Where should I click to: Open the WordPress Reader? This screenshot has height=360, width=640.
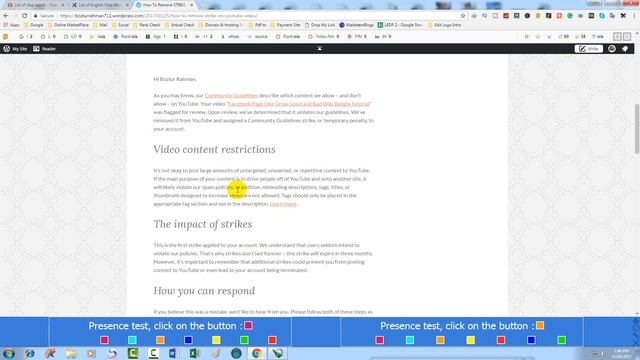(44, 49)
